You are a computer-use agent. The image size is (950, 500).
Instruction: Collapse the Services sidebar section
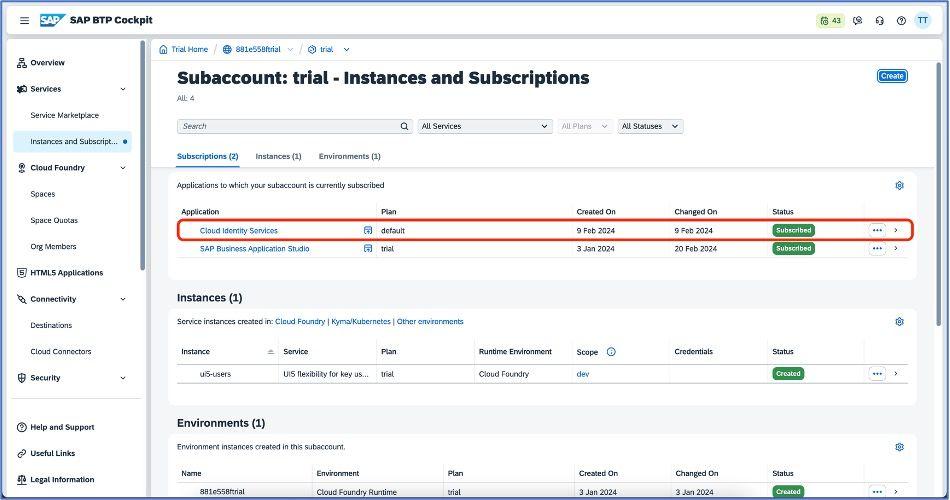tap(123, 89)
